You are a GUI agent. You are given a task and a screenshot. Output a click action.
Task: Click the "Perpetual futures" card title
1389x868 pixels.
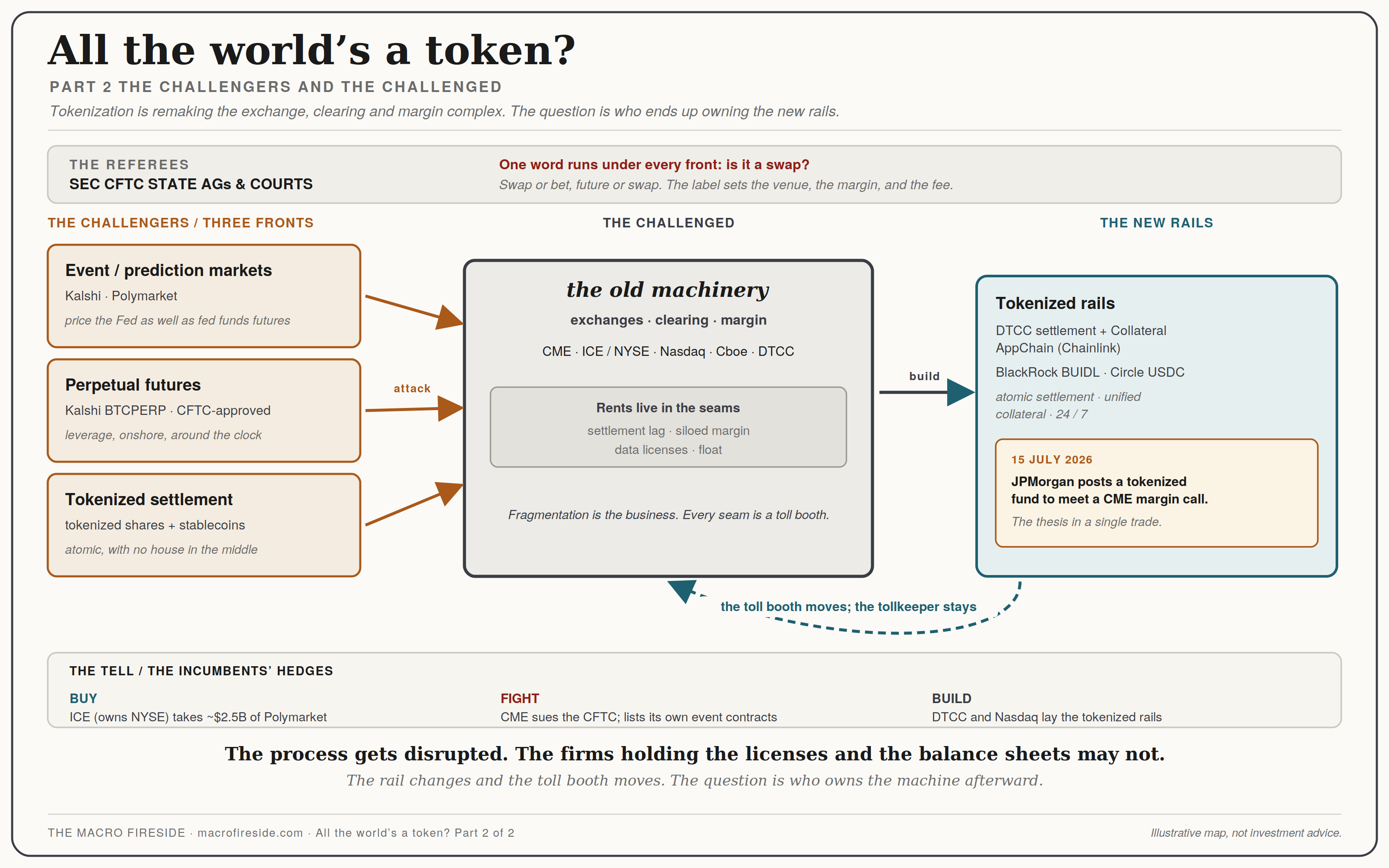click(x=133, y=385)
